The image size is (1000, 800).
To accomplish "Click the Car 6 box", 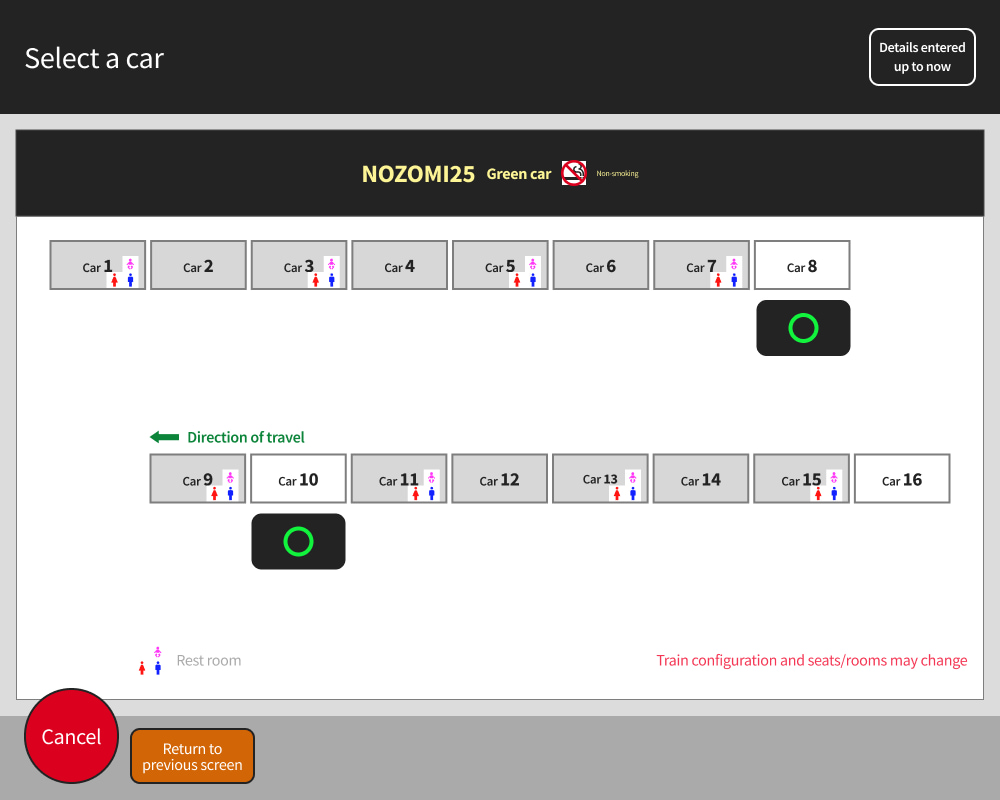I will 601,265.
